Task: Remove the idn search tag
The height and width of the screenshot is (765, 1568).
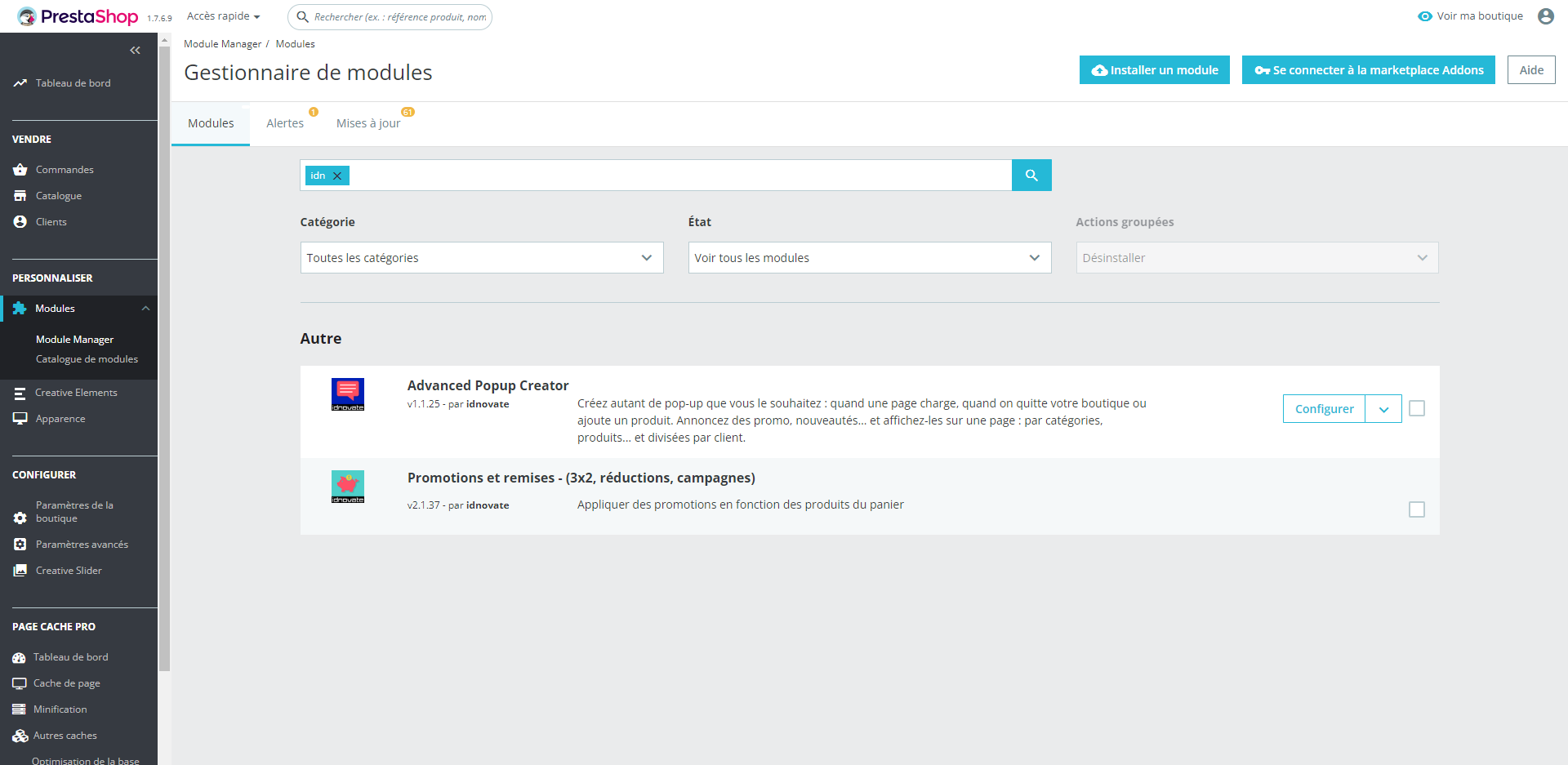Action: tap(337, 176)
